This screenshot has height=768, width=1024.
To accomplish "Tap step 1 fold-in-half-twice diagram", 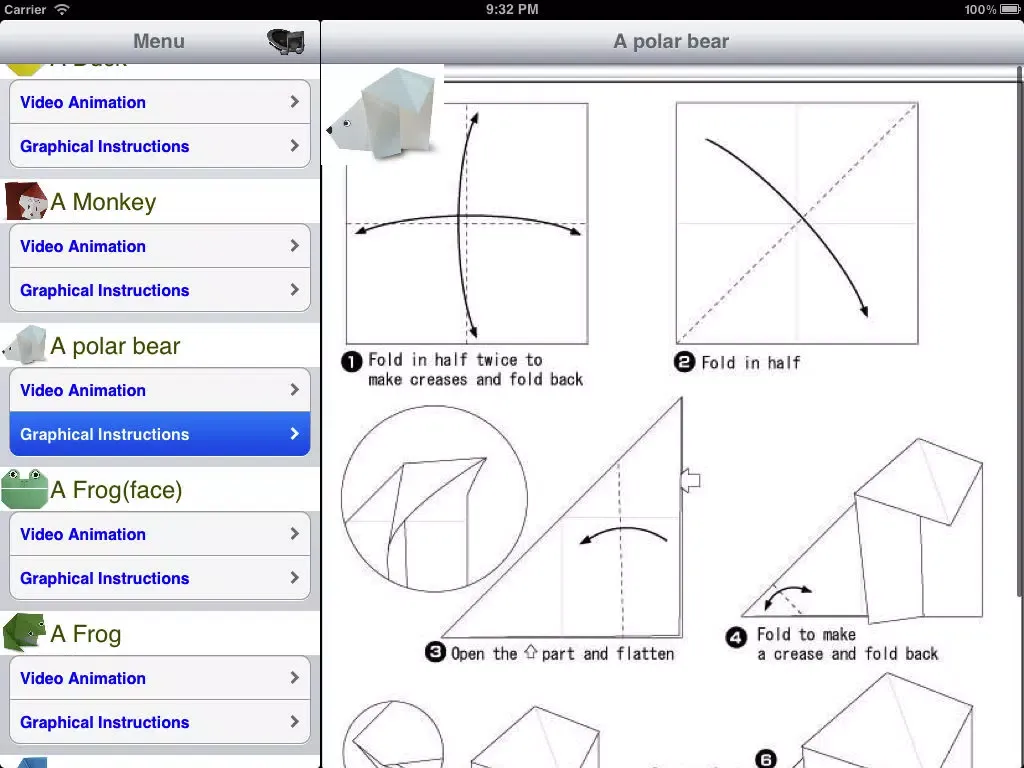I will 467,223.
